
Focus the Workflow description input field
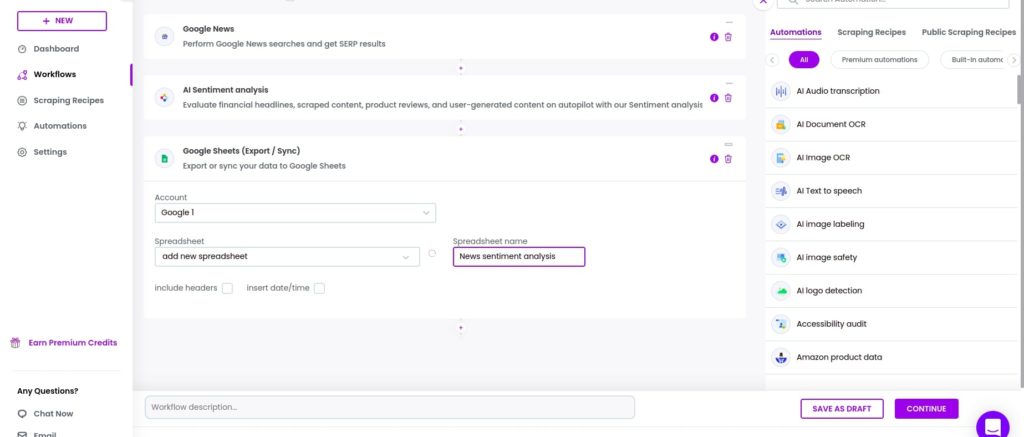390,407
